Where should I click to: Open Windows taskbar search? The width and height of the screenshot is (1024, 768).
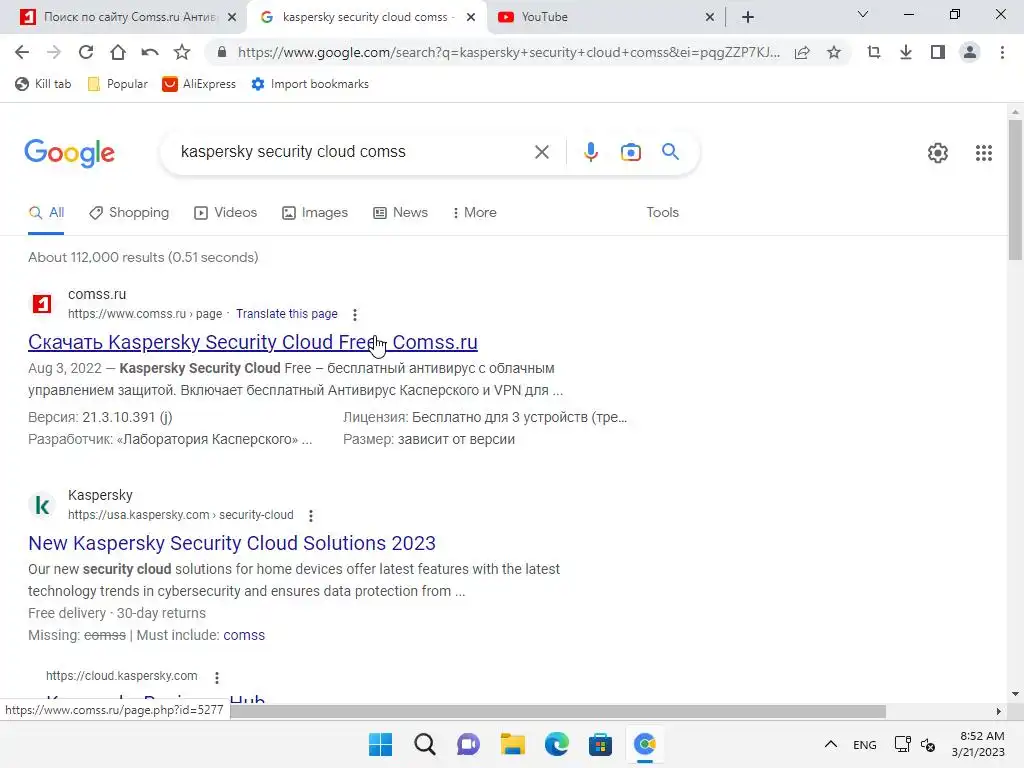point(424,744)
